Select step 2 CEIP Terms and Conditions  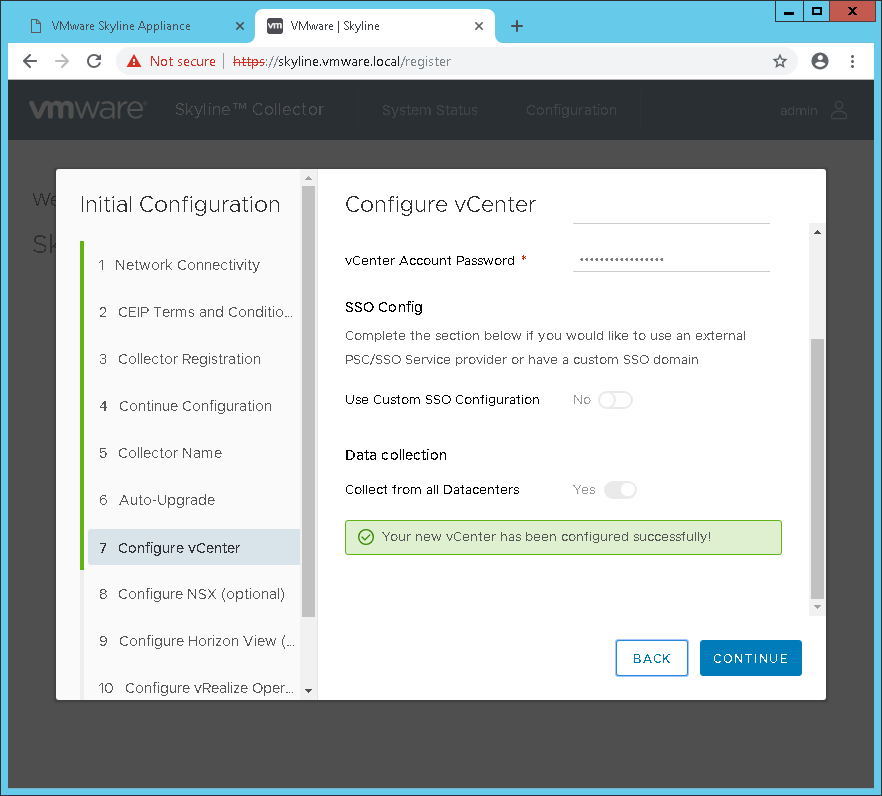pos(194,312)
